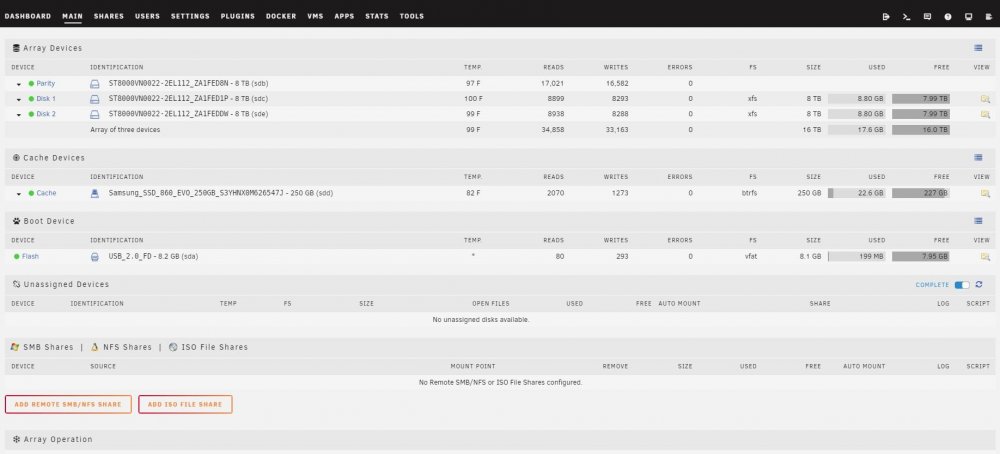Click the Boot Device view-mode icon
This screenshot has width=1000, height=454.
(x=978, y=221)
